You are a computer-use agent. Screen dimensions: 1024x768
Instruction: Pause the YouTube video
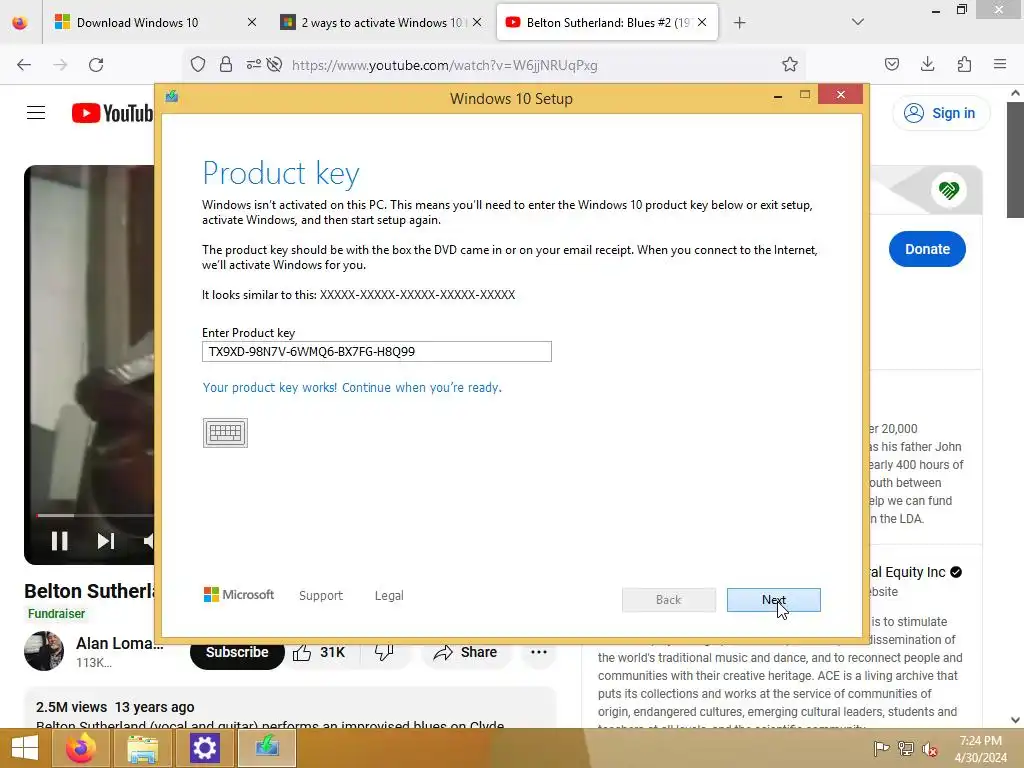click(59, 541)
